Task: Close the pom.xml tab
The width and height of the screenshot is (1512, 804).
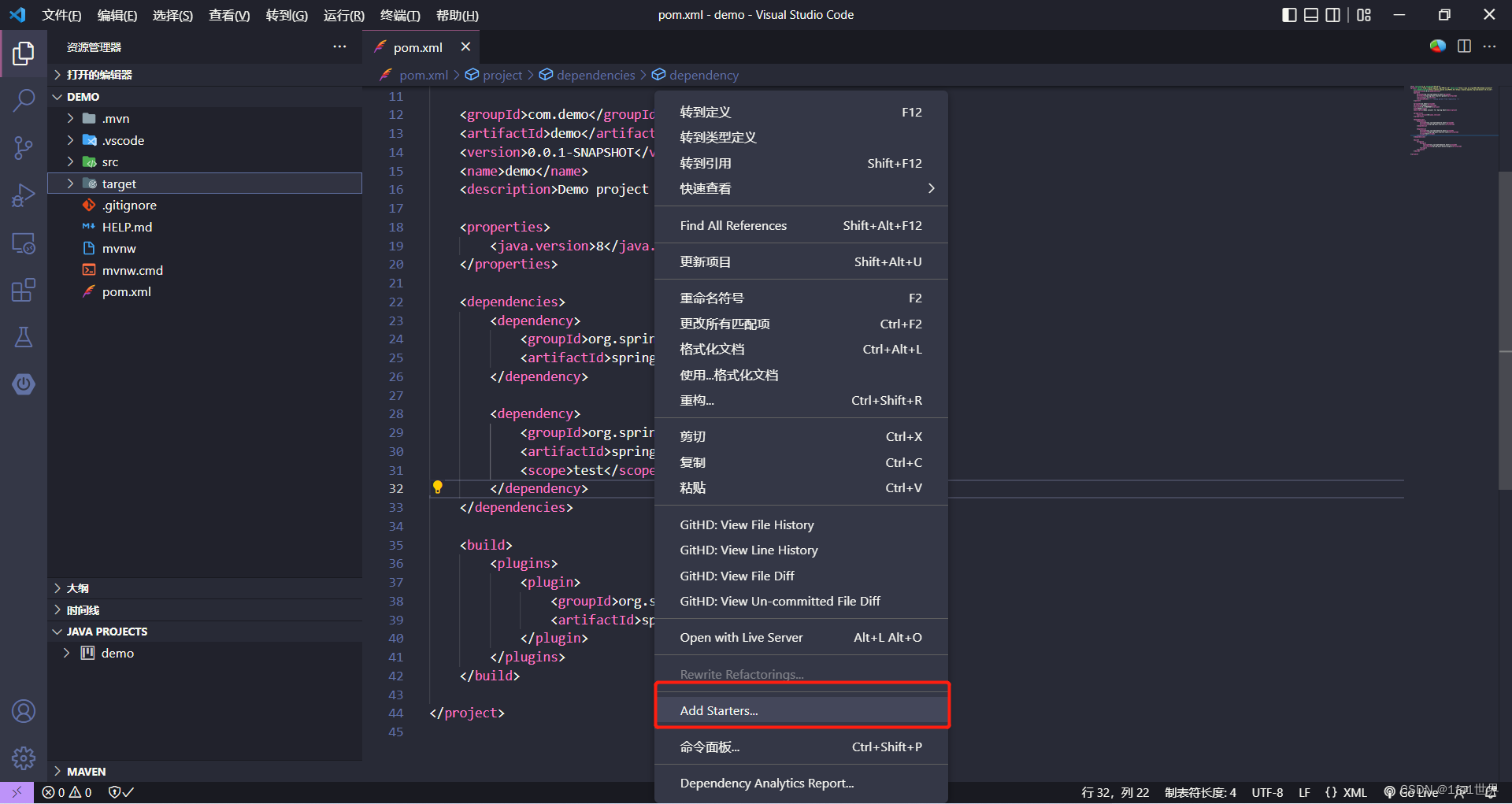Action: 465,47
